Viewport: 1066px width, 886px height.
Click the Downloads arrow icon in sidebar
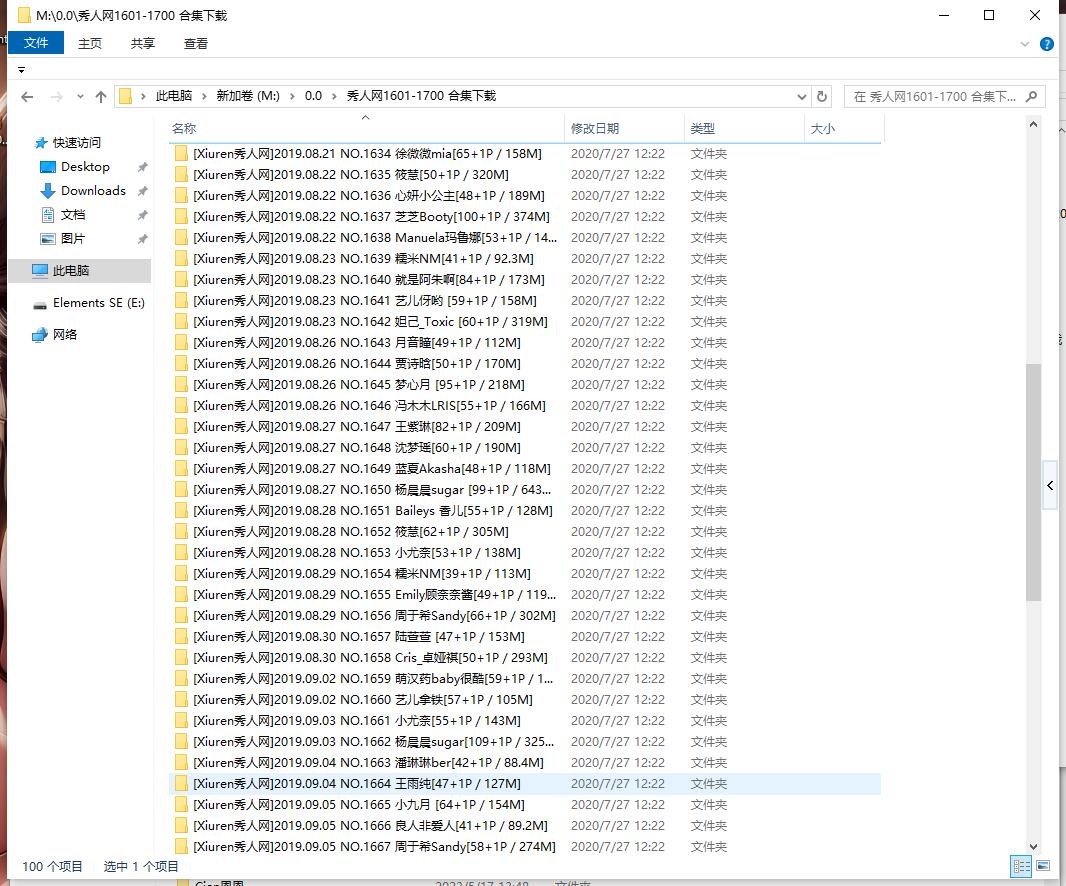pos(48,191)
